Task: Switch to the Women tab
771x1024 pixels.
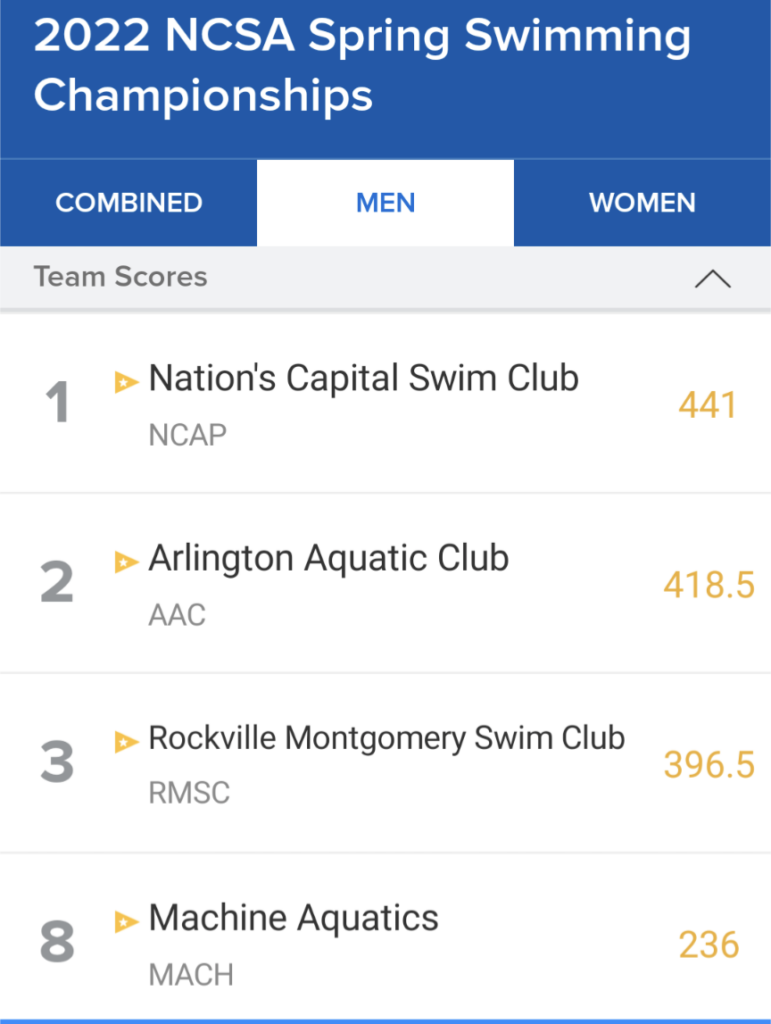Action: click(642, 202)
